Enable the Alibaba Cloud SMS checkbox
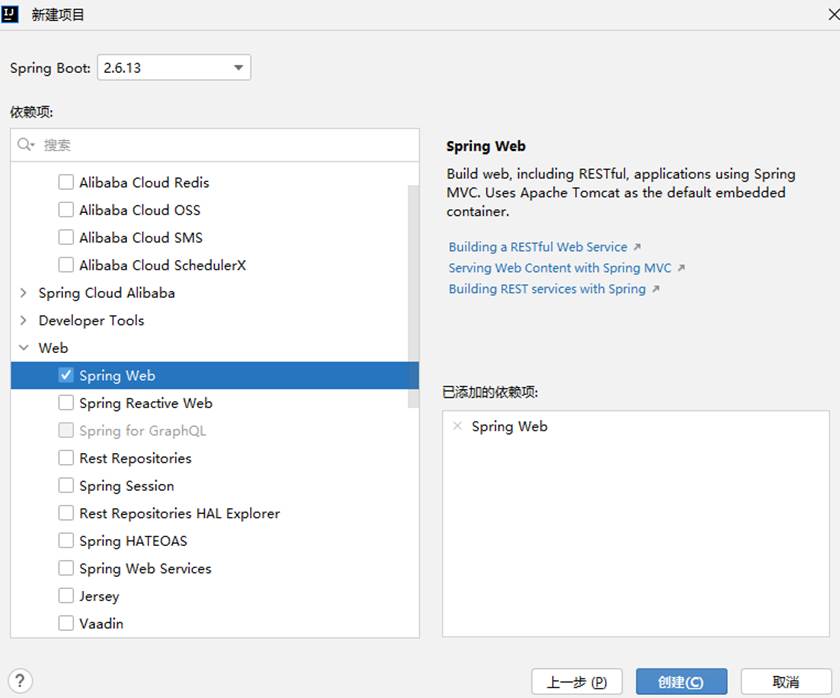The height and width of the screenshot is (698, 840). coord(66,237)
